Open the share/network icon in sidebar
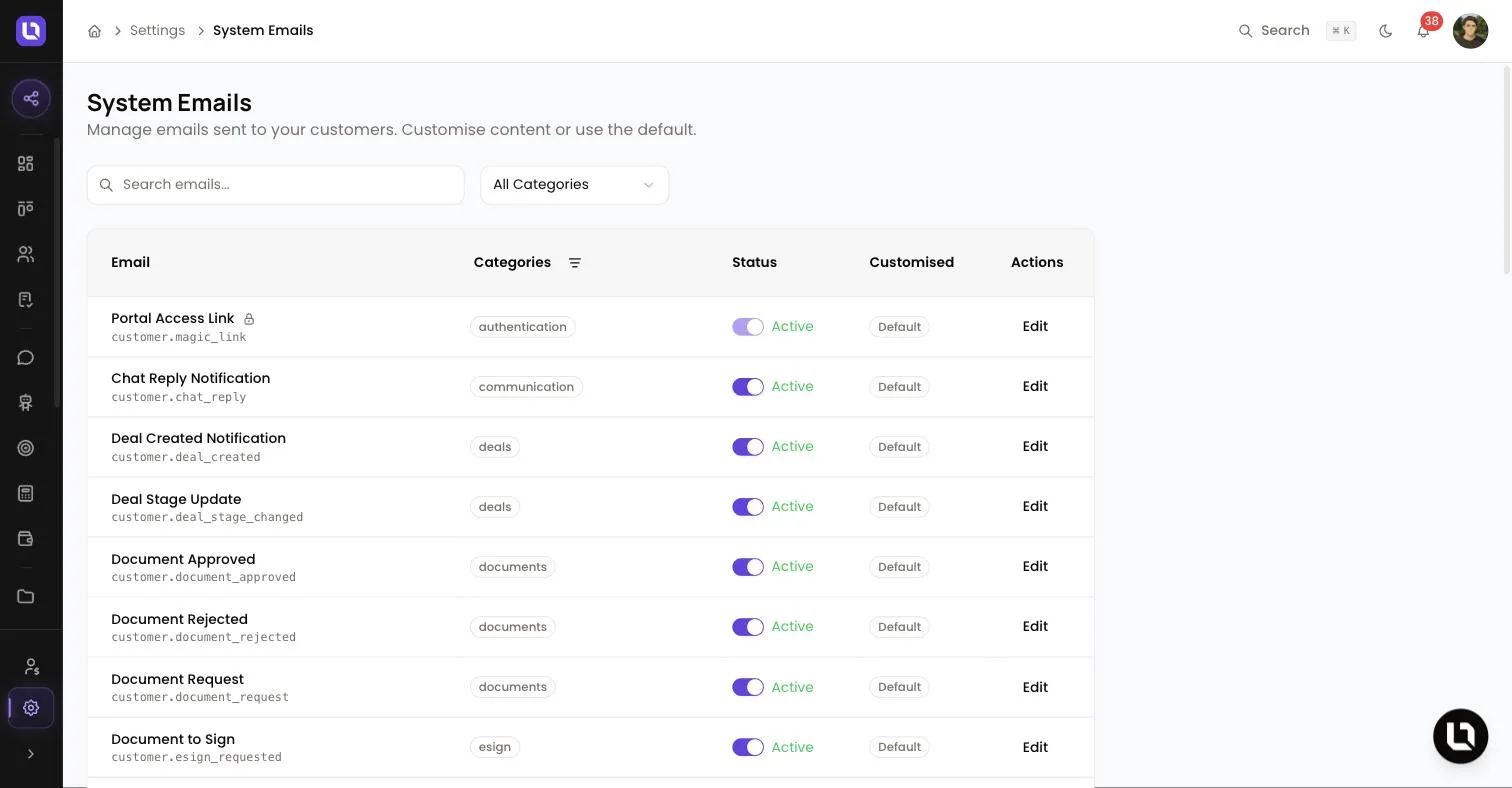This screenshot has height=788, width=1512. point(31,98)
